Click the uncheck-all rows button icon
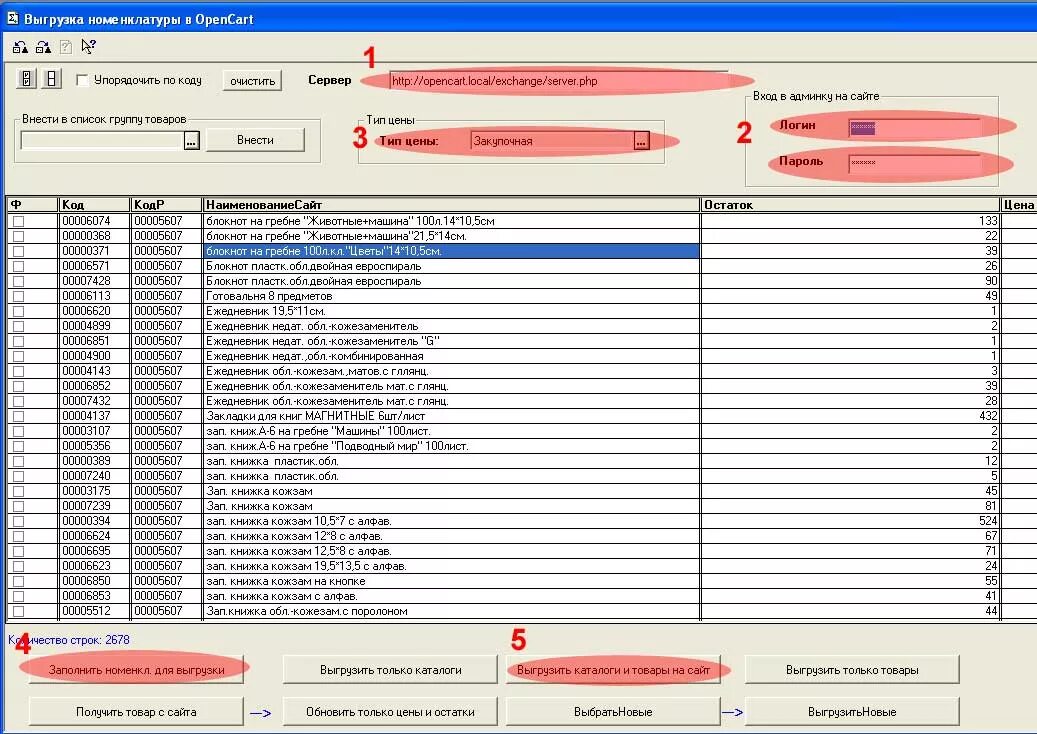The width and height of the screenshot is (1037, 734). pos(52,79)
